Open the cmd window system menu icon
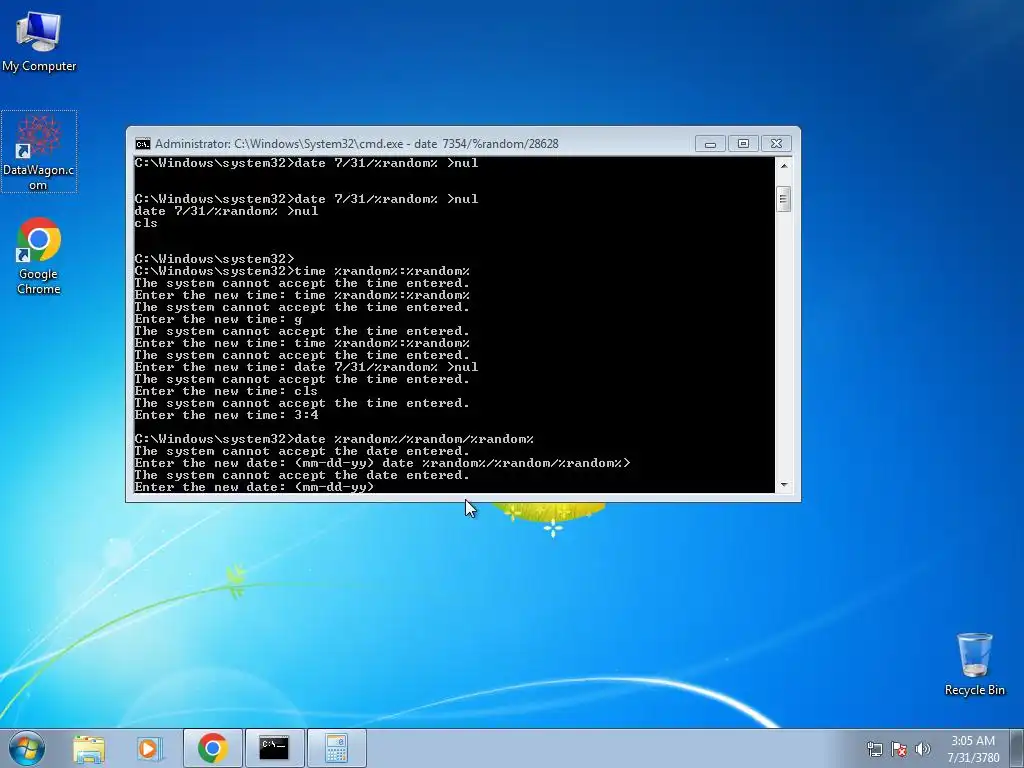 pyautogui.click(x=142, y=144)
